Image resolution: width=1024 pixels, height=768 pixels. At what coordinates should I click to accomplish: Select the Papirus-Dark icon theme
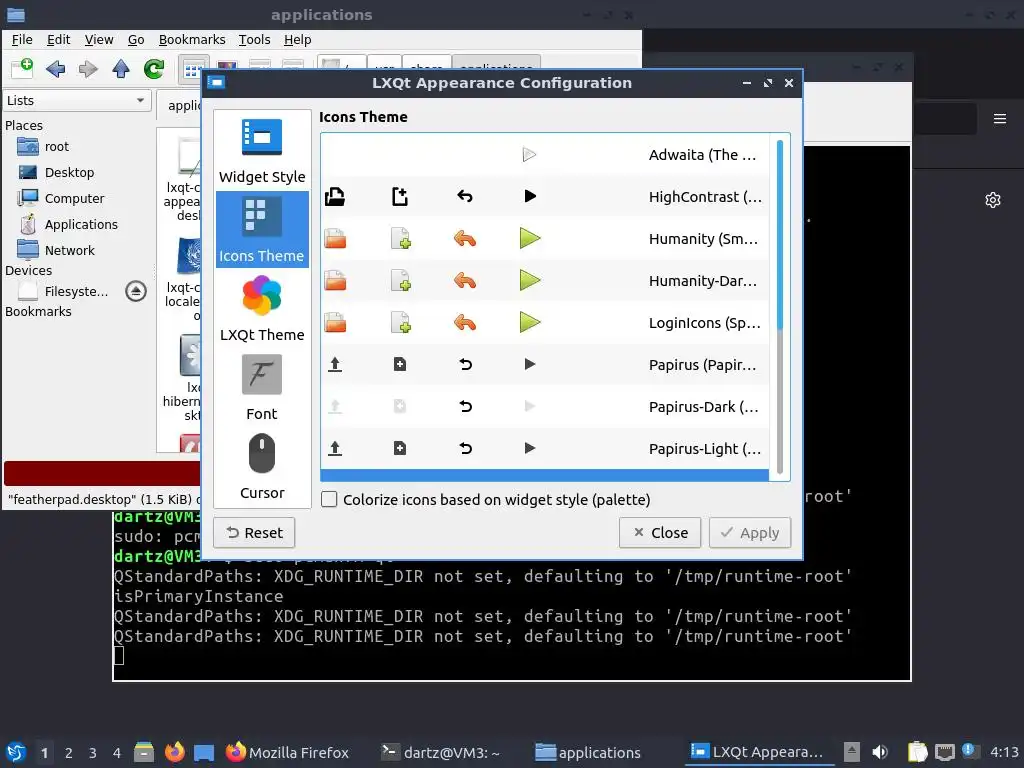click(545, 407)
